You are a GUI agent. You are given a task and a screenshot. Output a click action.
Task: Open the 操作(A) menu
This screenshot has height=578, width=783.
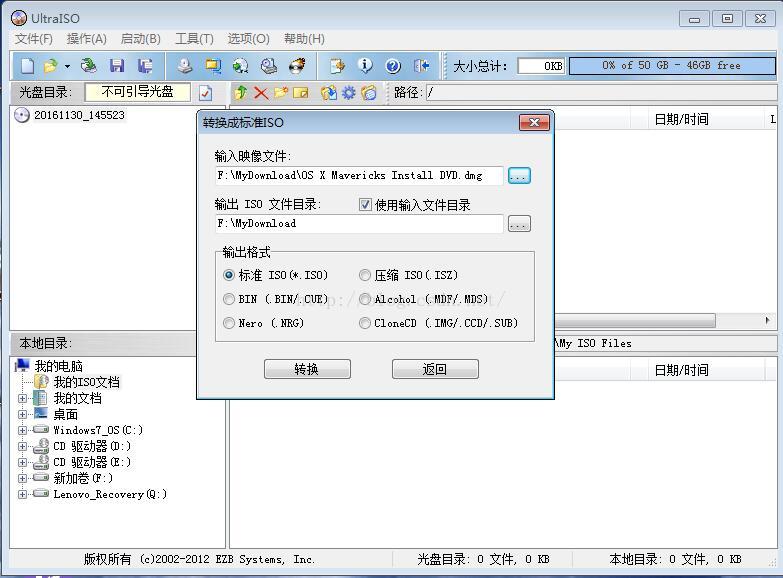pyautogui.click(x=86, y=39)
